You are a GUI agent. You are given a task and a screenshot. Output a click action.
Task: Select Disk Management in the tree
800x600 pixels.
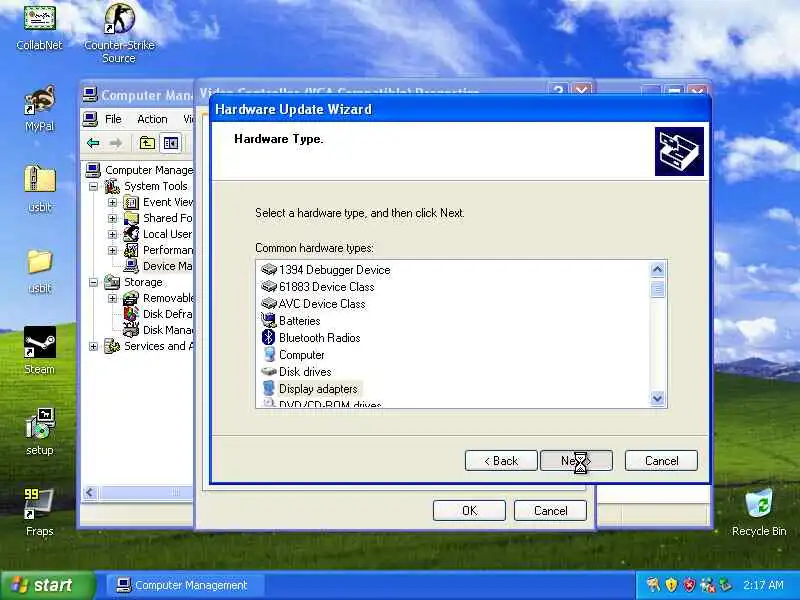tap(167, 330)
